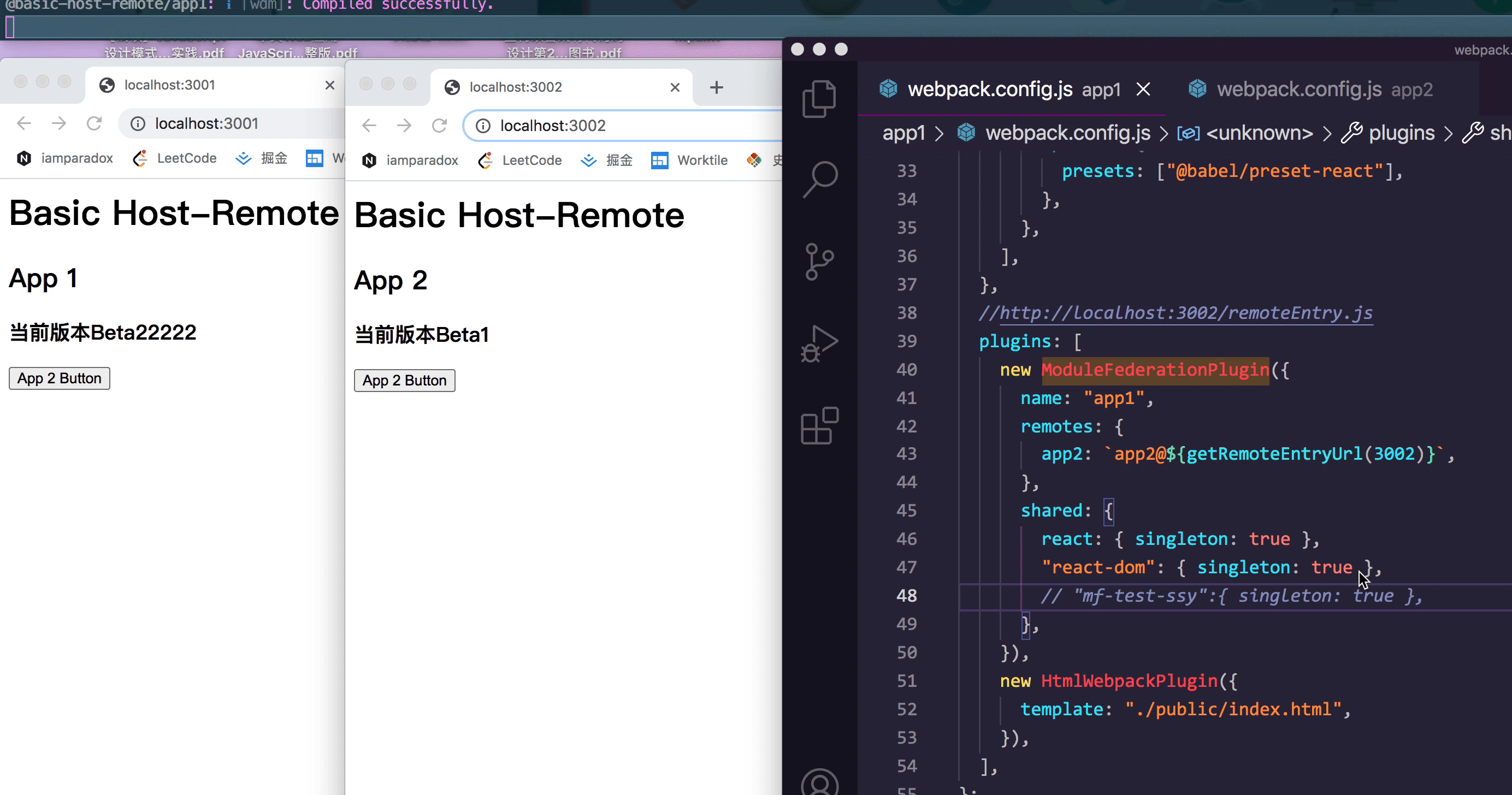Open the Explorer files icon in VS Code
This screenshot has width=1512, height=795.
819,99
